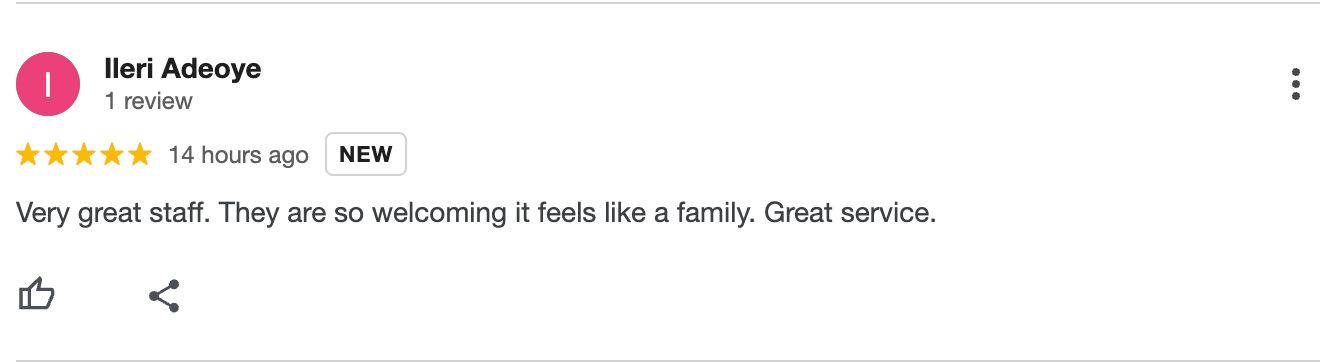Click the first gold rating star
Image resolution: width=1322 pixels, height=362 pixels.
(29, 155)
